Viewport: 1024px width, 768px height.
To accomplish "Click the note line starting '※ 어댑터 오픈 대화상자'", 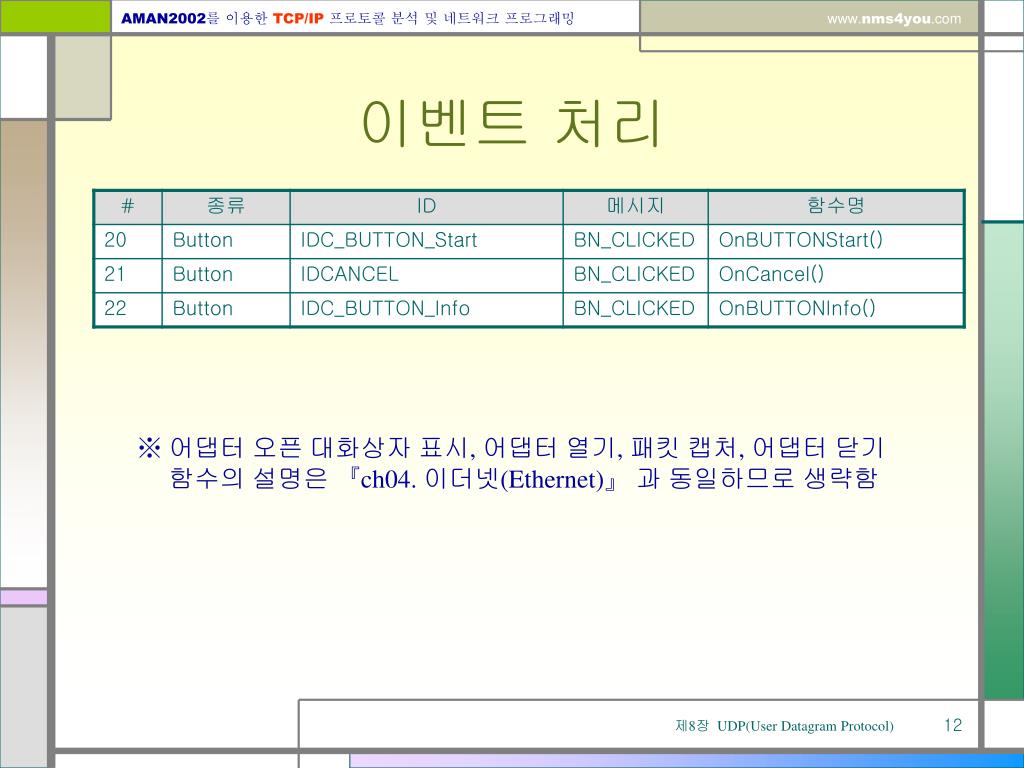I will (x=511, y=448).
